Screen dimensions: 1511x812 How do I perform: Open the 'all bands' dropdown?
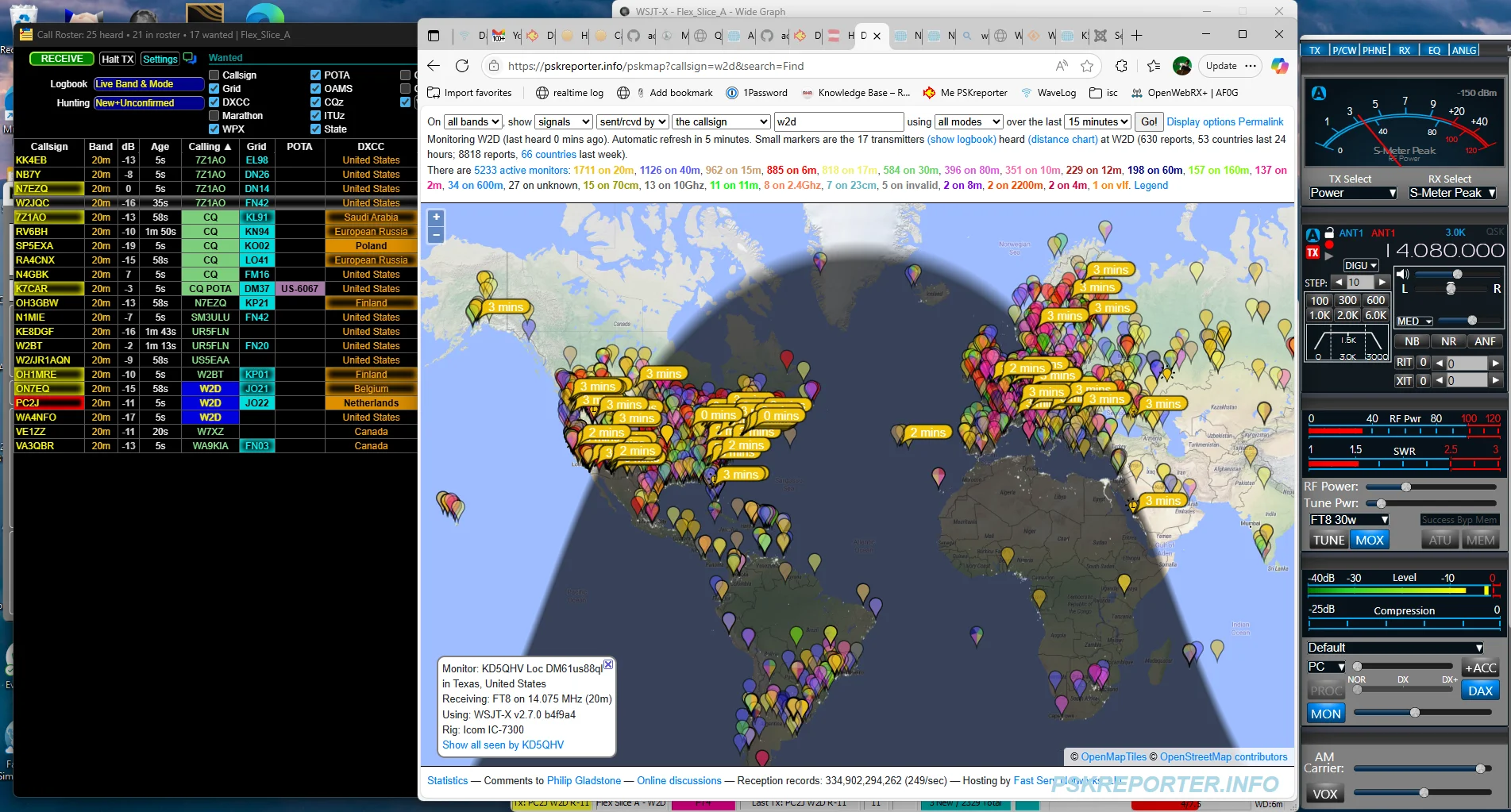tap(473, 122)
